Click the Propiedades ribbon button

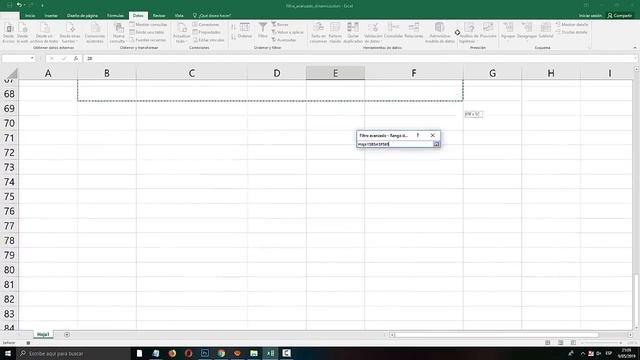pyautogui.click(x=207, y=32)
